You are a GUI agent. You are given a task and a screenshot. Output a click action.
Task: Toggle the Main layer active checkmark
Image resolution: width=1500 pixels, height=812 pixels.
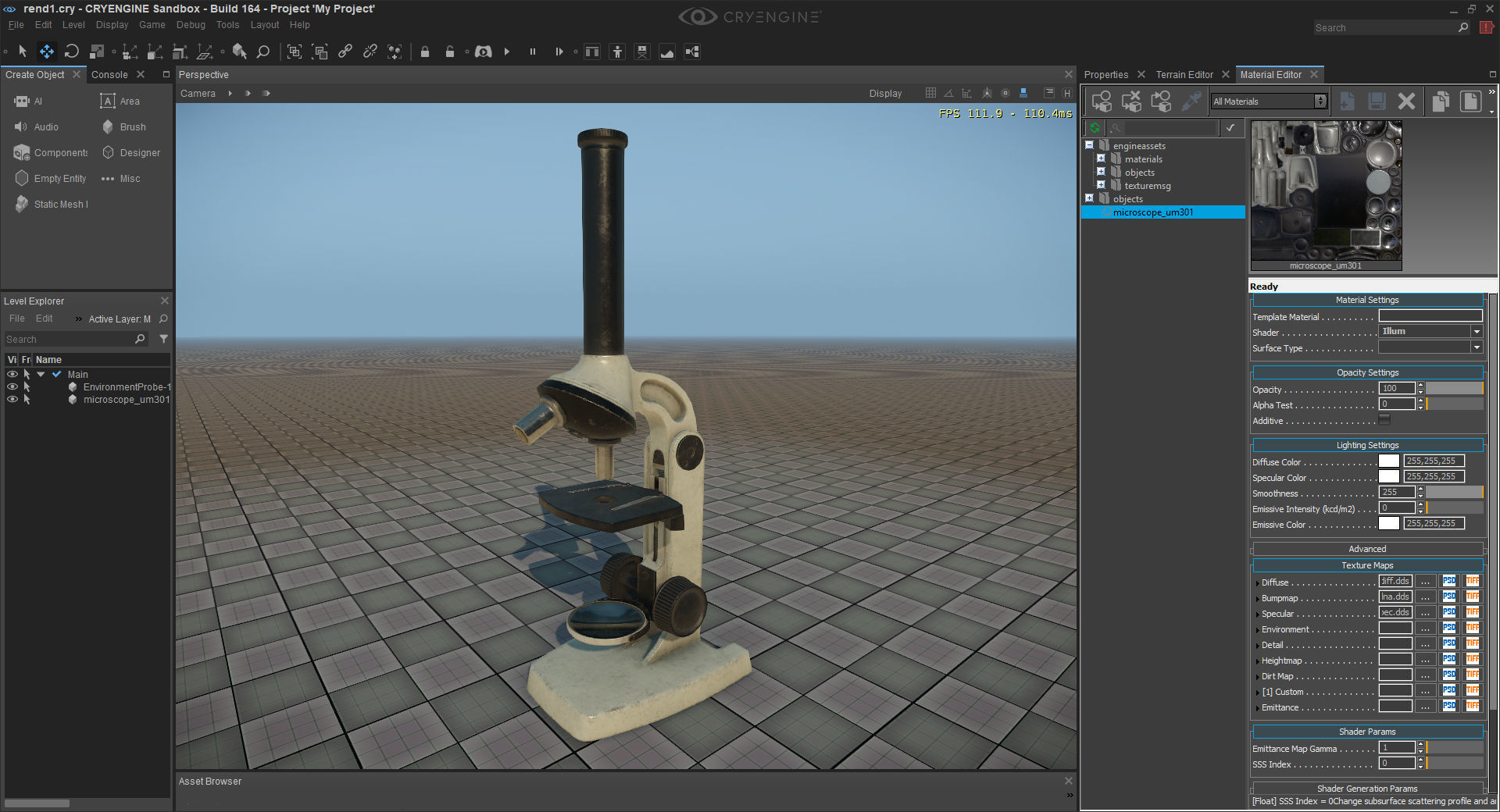coord(56,374)
